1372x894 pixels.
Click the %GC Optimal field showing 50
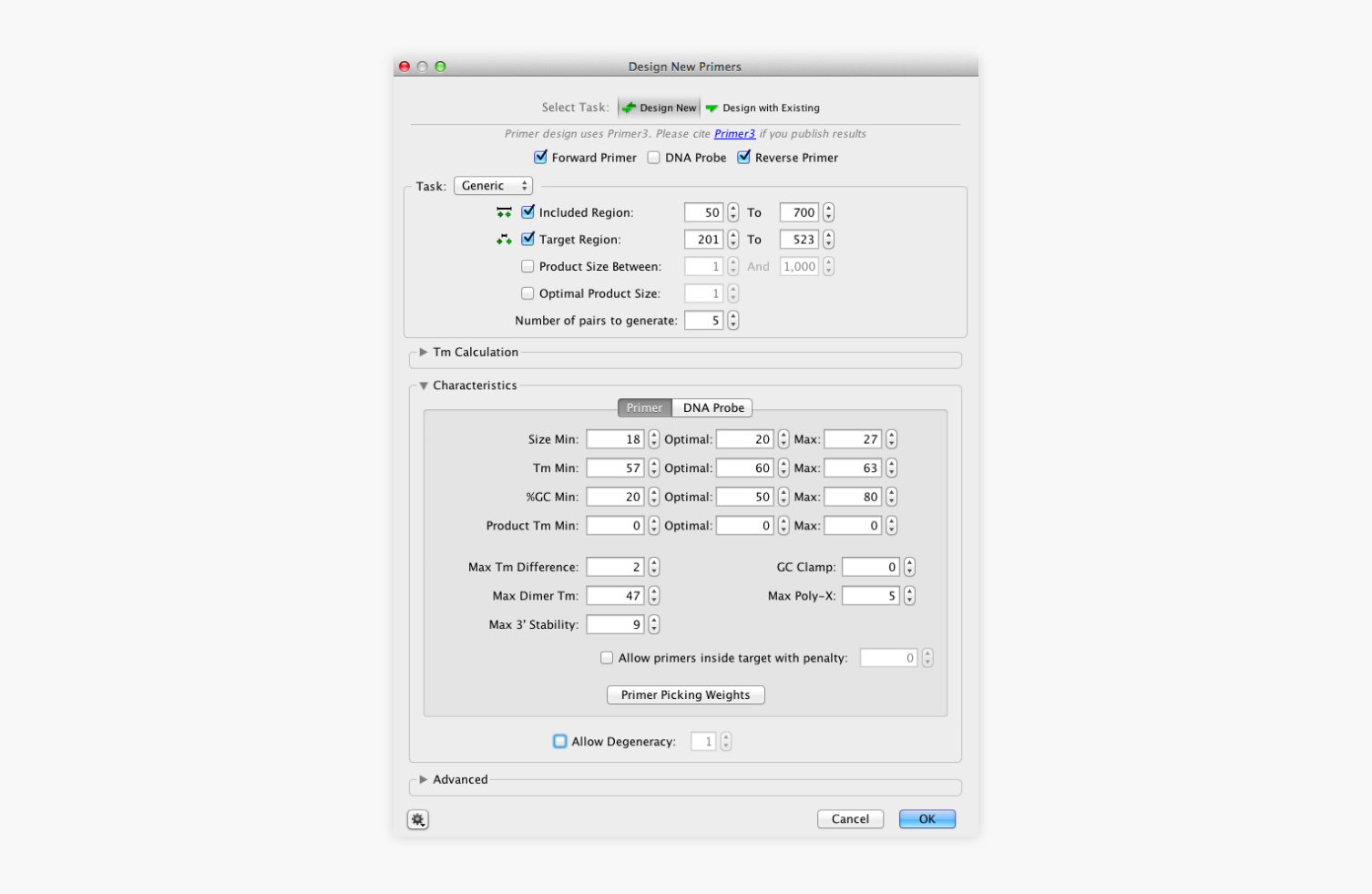(745, 498)
